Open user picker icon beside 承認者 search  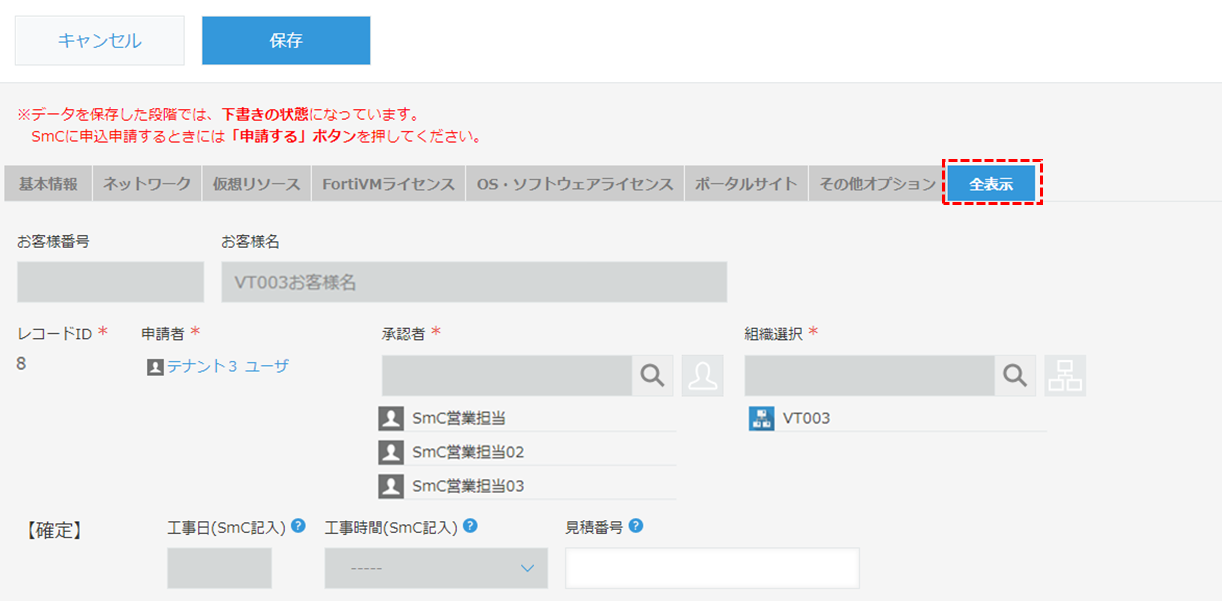[x=703, y=375]
